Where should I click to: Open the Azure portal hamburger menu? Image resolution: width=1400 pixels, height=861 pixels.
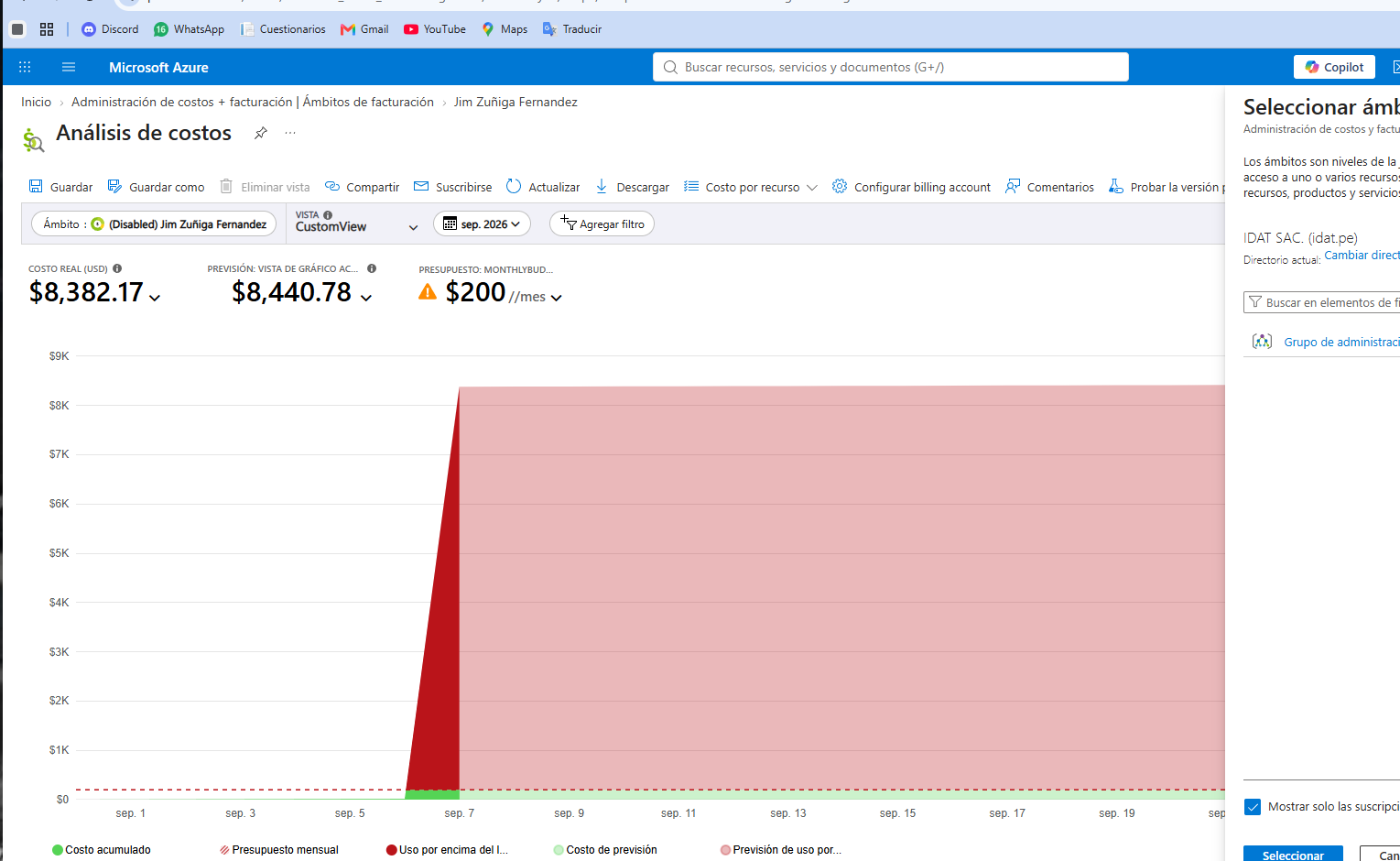(x=69, y=67)
